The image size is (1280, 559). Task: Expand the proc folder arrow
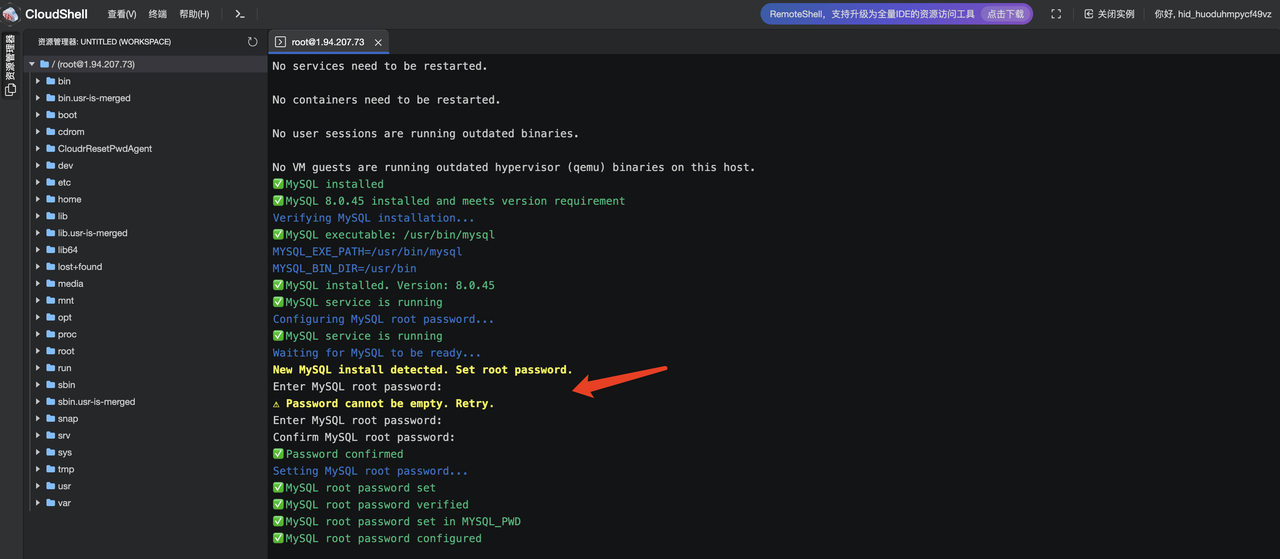pos(38,334)
